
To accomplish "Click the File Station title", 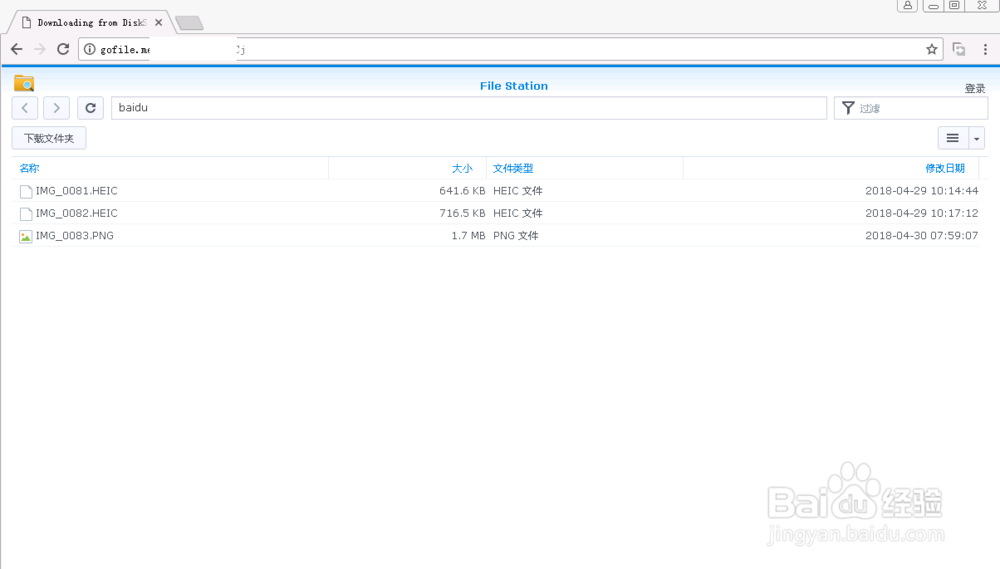I will (x=514, y=85).
